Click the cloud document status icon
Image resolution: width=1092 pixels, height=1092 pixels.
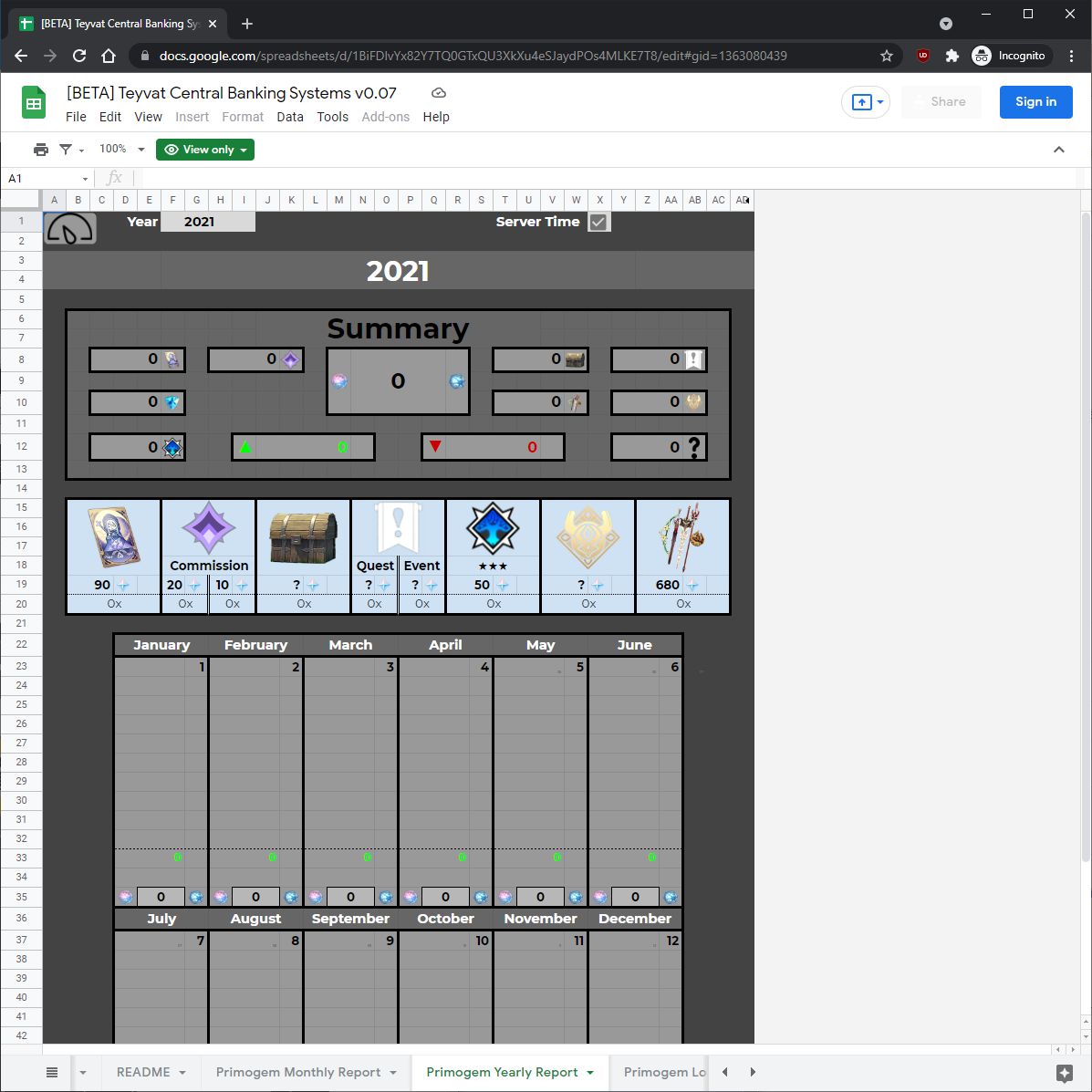(439, 93)
